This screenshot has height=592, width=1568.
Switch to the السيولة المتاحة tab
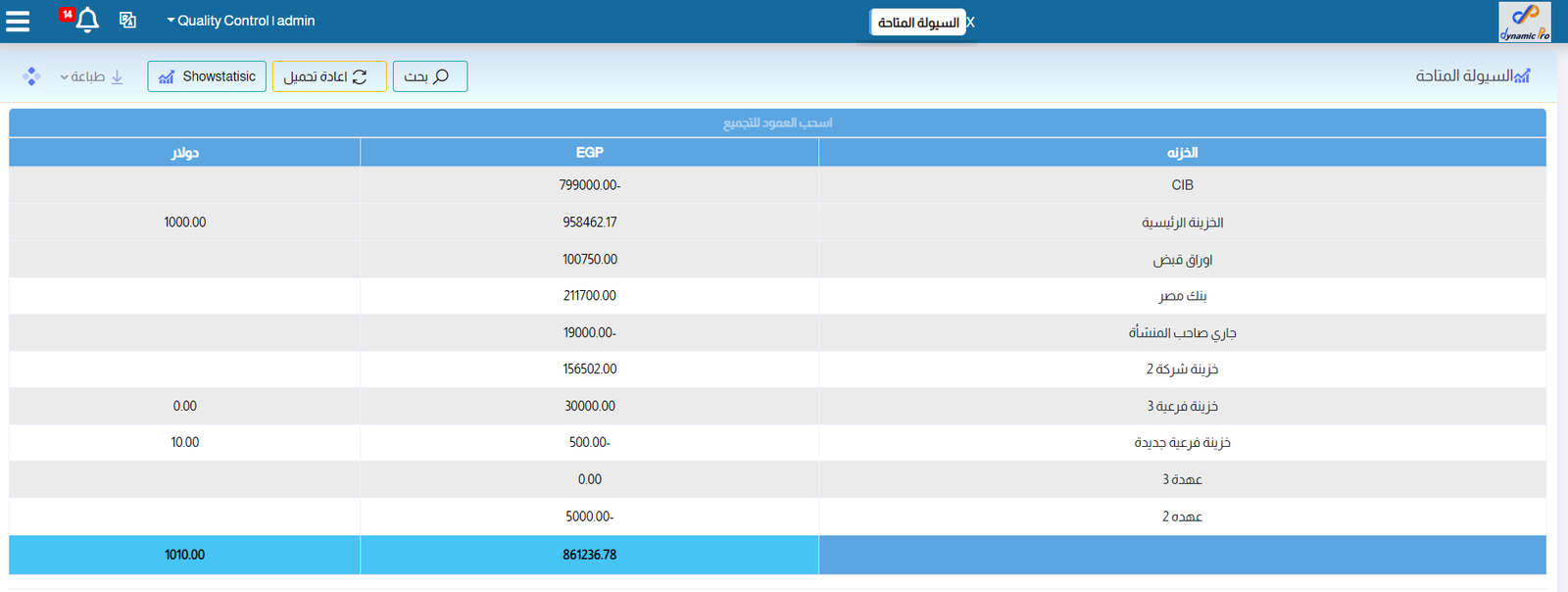[917, 23]
